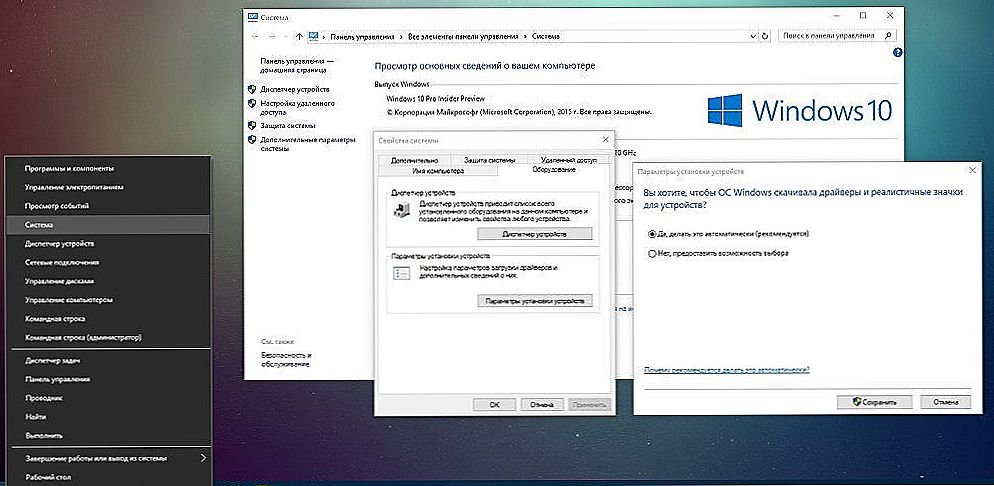Choose 'Программы и компоненты' from context menu
This screenshot has width=994, height=486.
pyautogui.click(x=107, y=169)
